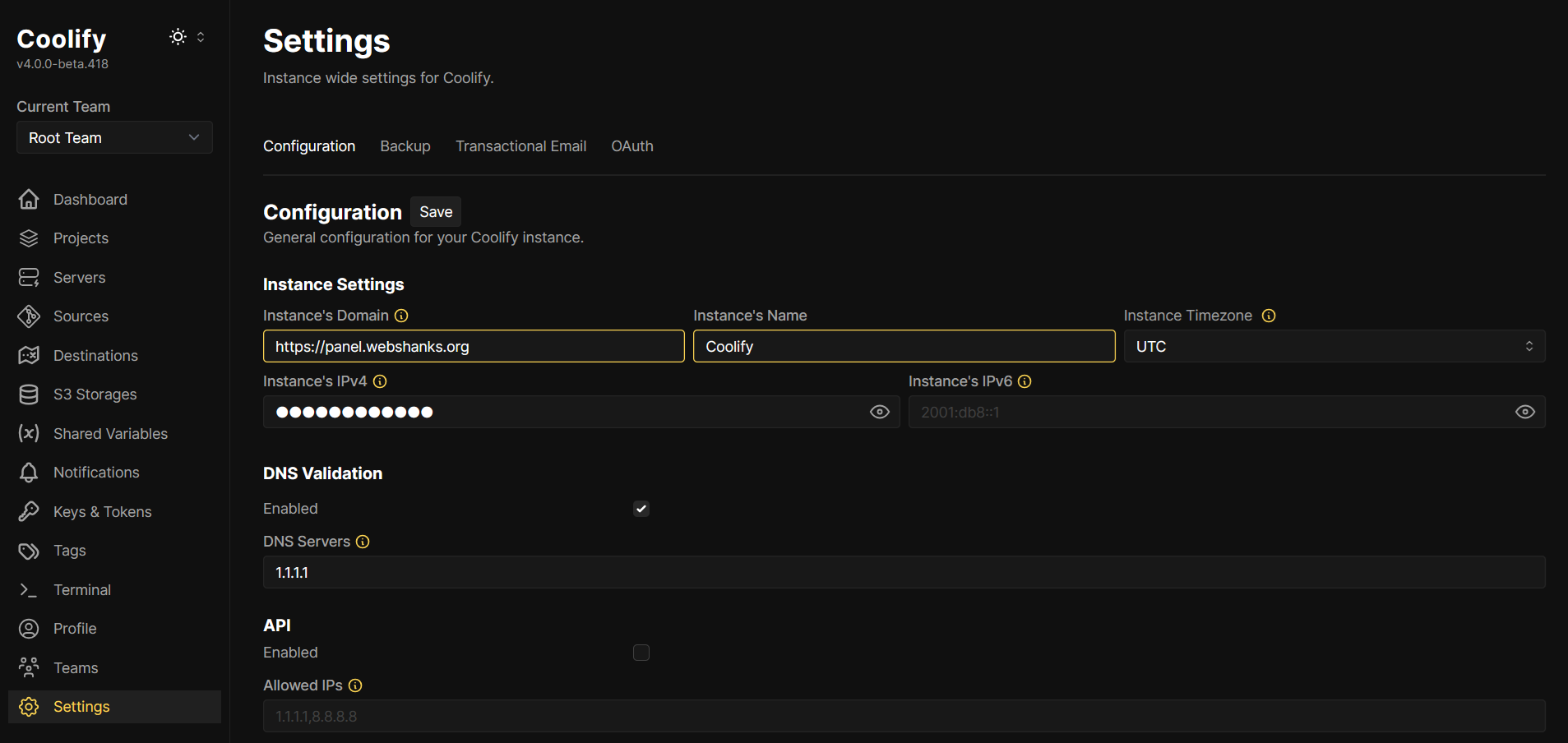Open the Root Team dropdown

[114, 137]
